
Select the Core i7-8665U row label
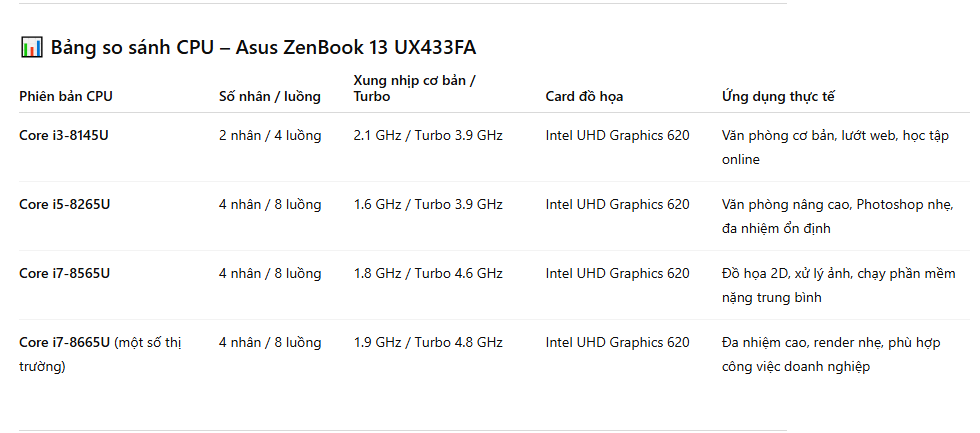point(64,342)
